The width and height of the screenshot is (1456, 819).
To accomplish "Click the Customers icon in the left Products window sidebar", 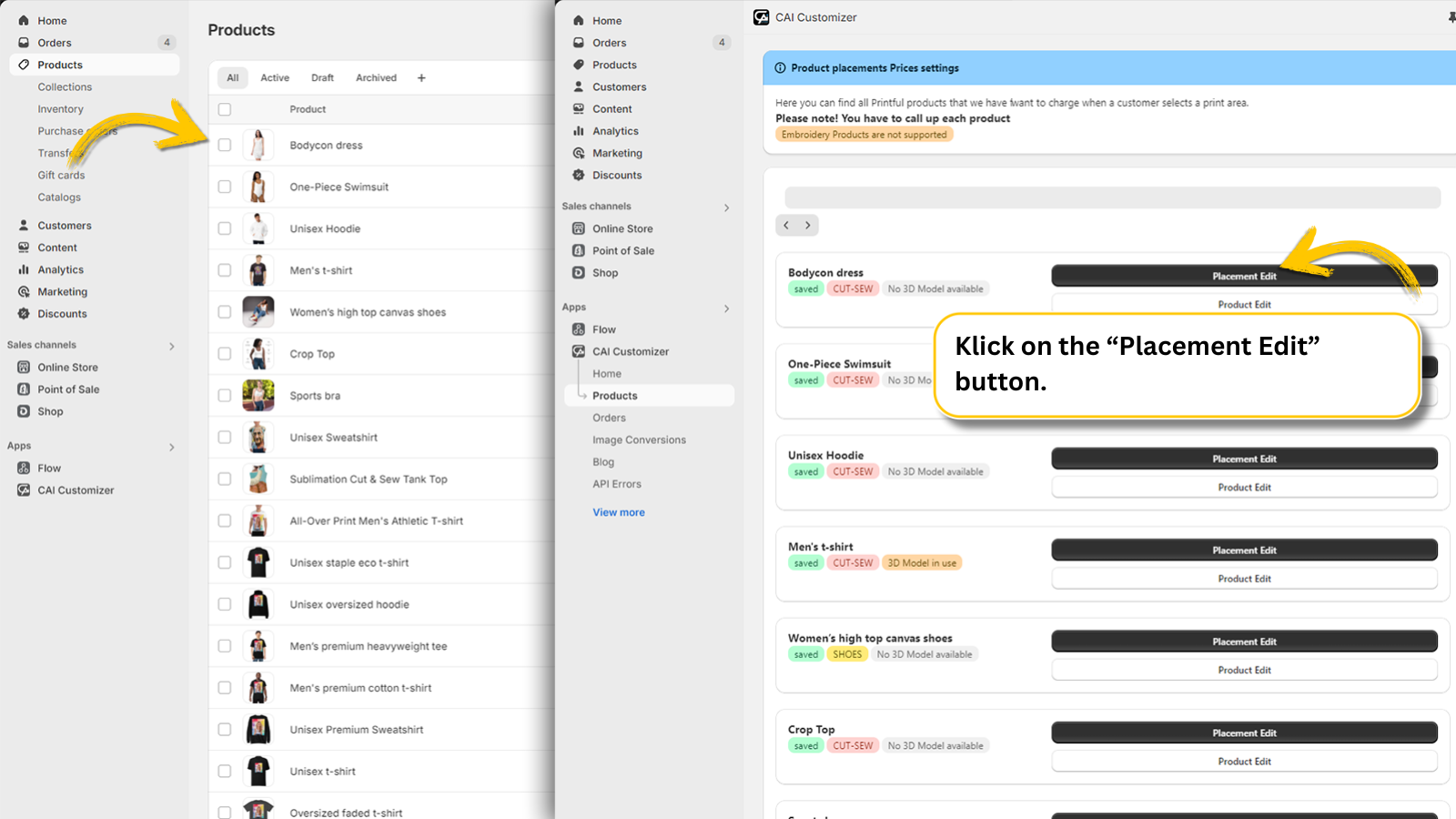I will tap(24, 226).
